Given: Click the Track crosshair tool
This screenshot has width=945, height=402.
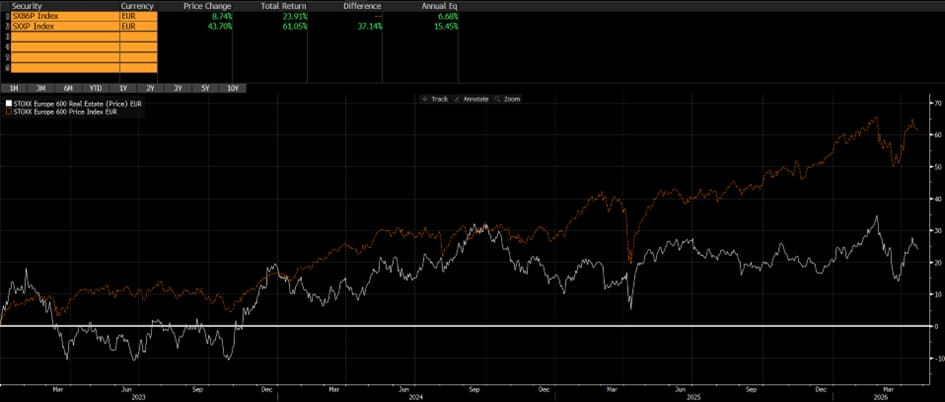Looking at the screenshot, I should click(x=437, y=99).
